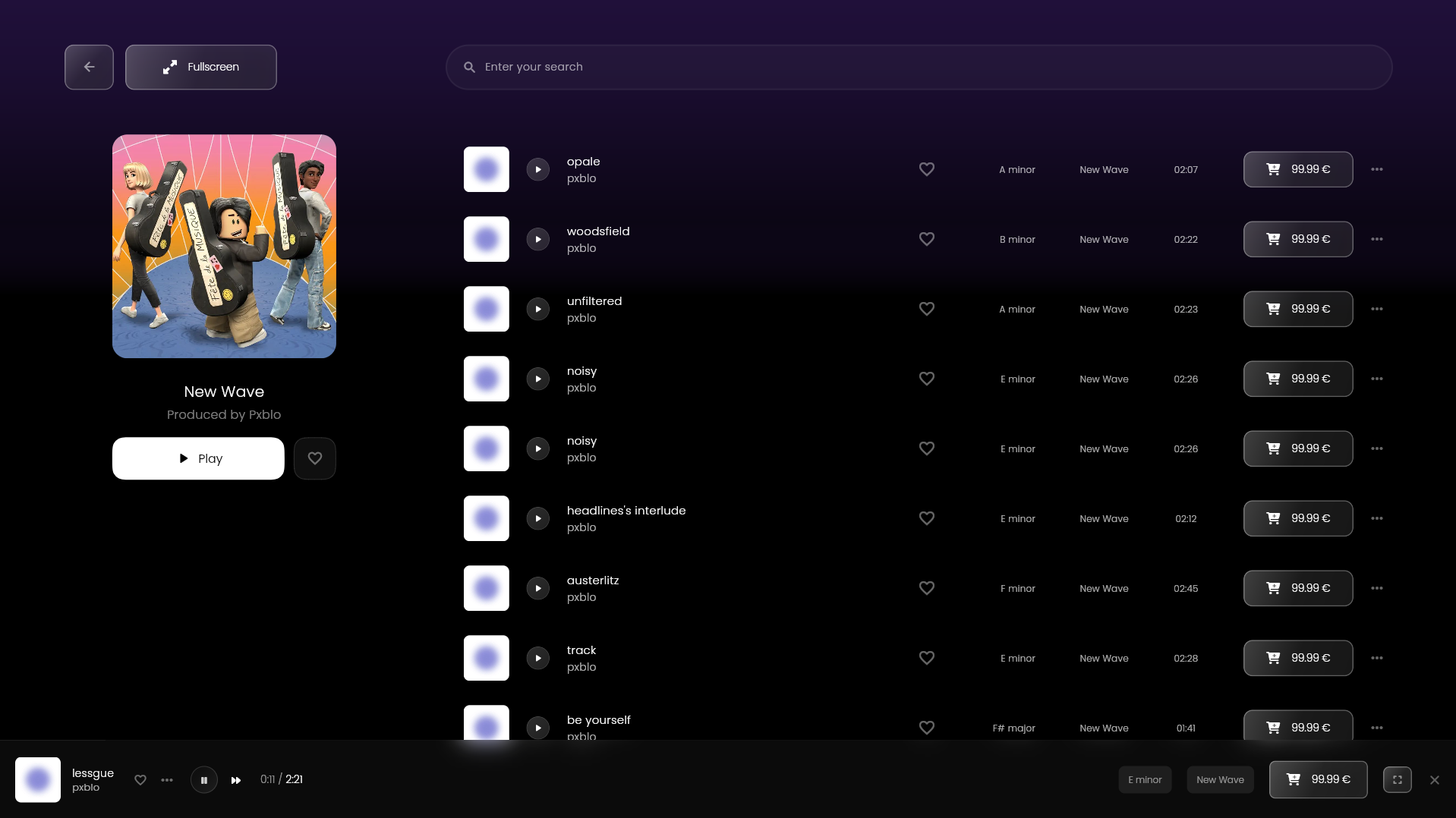Favorite the austerlitz track

pyautogui.click(x=927, y=588)
